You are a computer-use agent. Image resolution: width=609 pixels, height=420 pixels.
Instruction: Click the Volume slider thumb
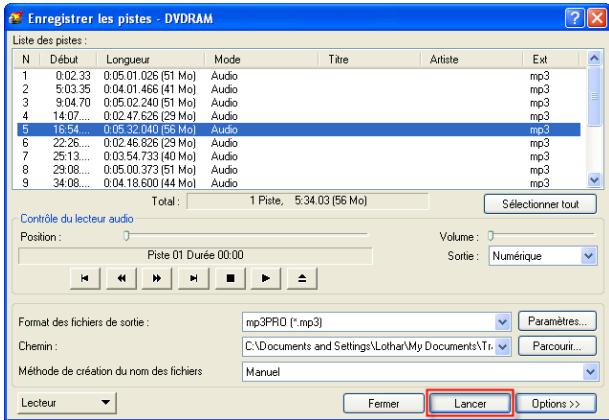point(491,235)
